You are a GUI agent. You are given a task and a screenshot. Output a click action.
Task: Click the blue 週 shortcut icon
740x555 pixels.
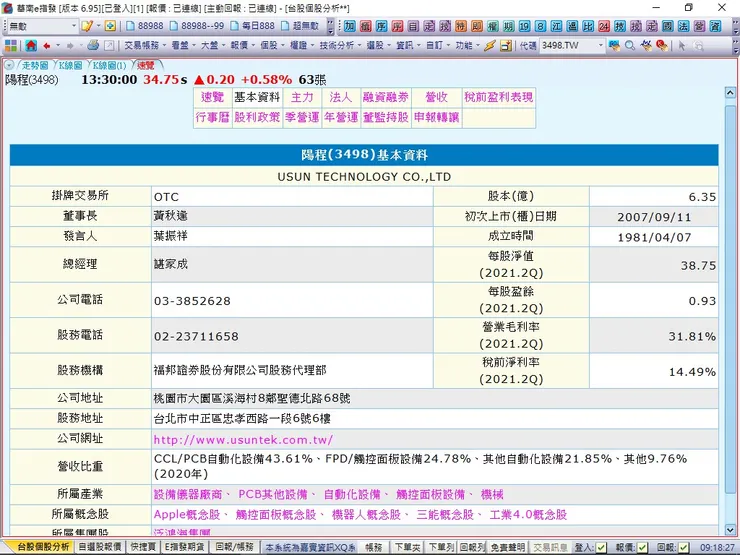(572, 26)
